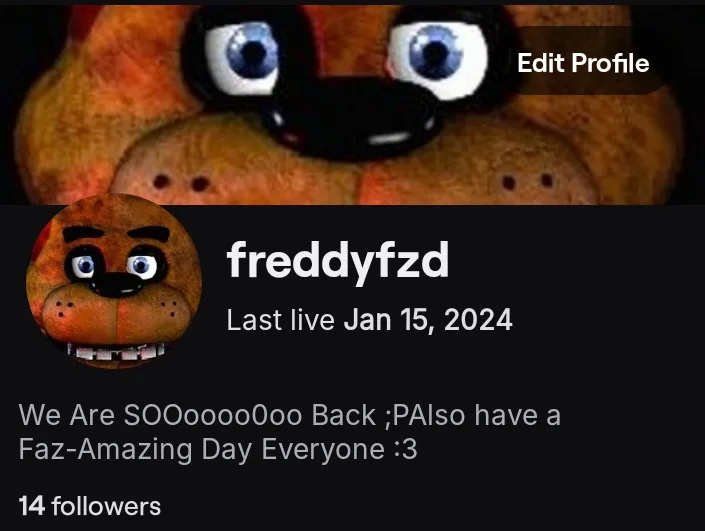Click the Faz-Amazing Day bio line
This screenshot has height=531, width=705.
point(218,449)
